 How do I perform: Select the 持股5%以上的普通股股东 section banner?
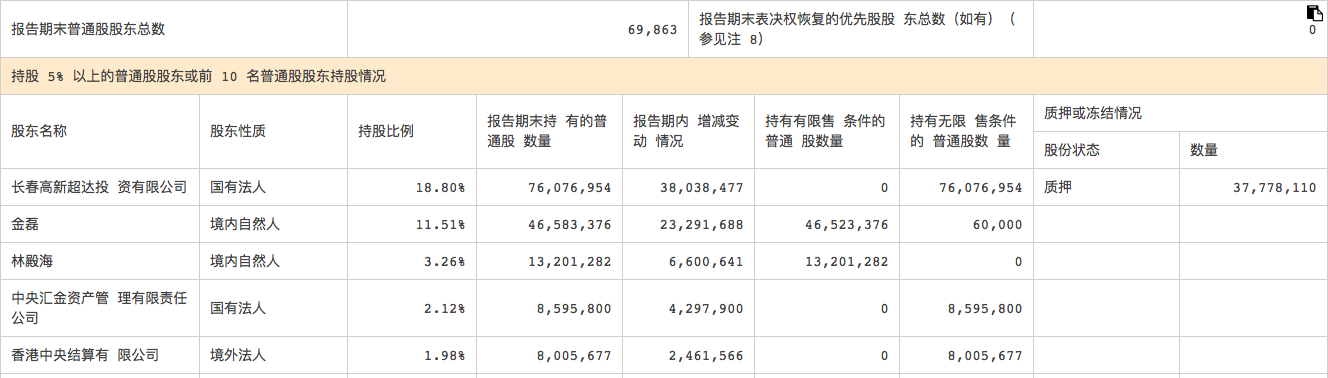664,76
